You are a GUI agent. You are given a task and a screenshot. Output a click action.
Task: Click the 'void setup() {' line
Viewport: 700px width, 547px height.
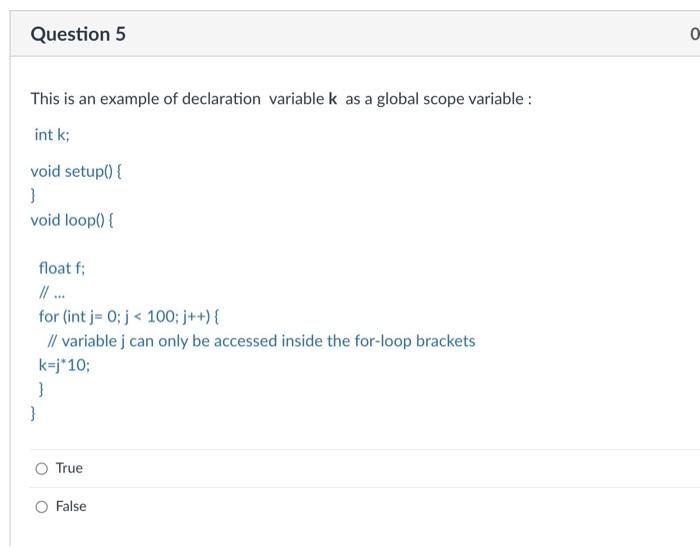click(x=76, y=171)
